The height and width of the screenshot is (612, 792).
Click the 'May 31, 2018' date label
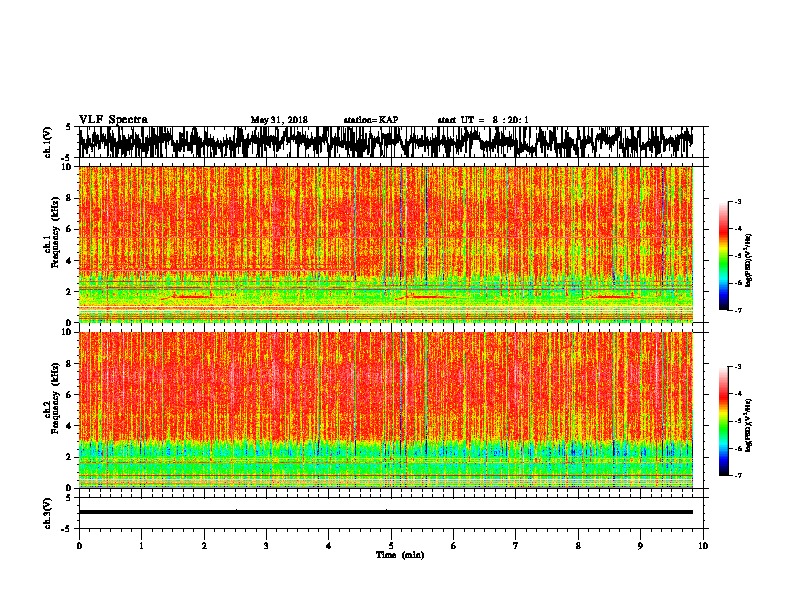(279, 120)
